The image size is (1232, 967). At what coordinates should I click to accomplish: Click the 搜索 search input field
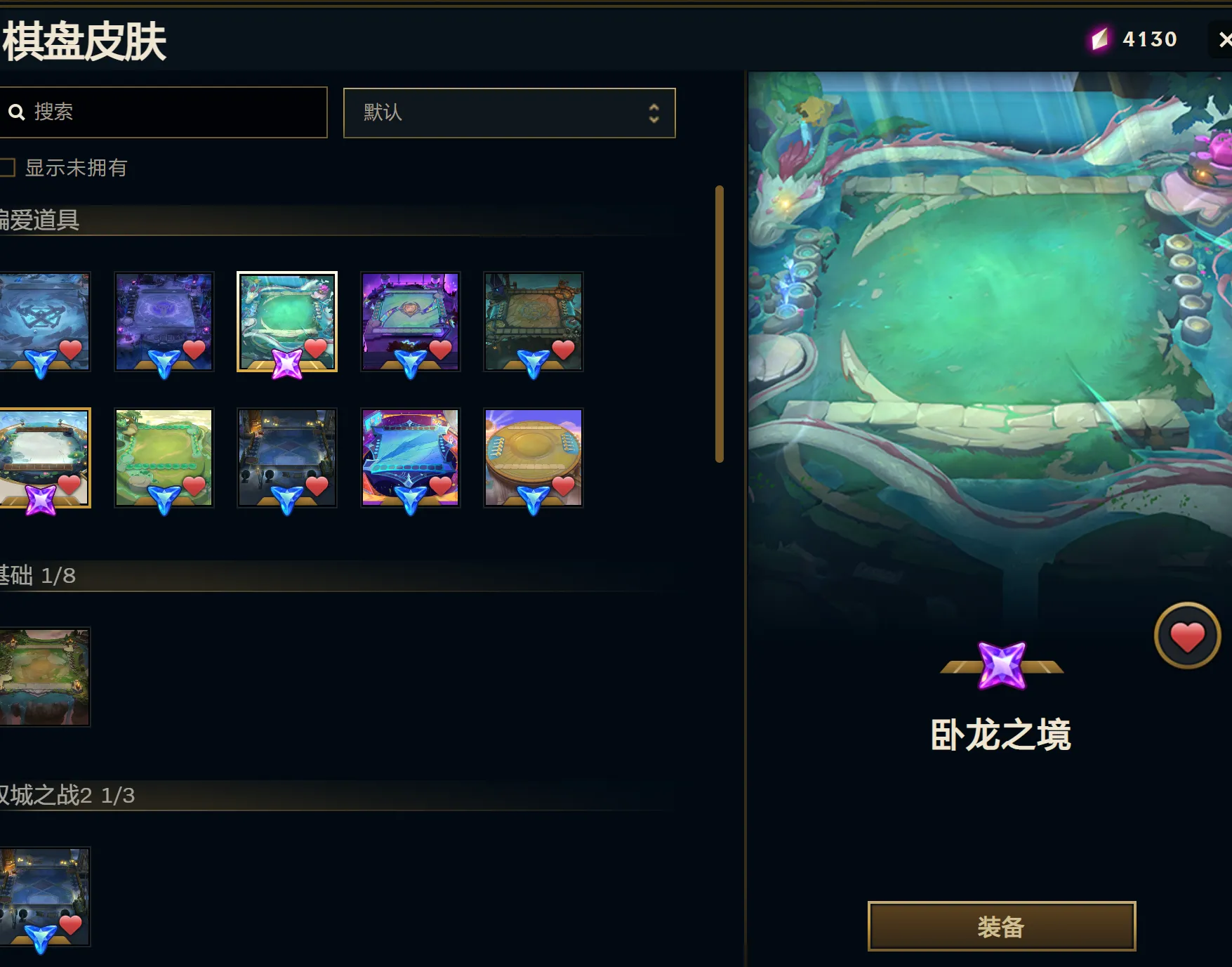point(164,112)
